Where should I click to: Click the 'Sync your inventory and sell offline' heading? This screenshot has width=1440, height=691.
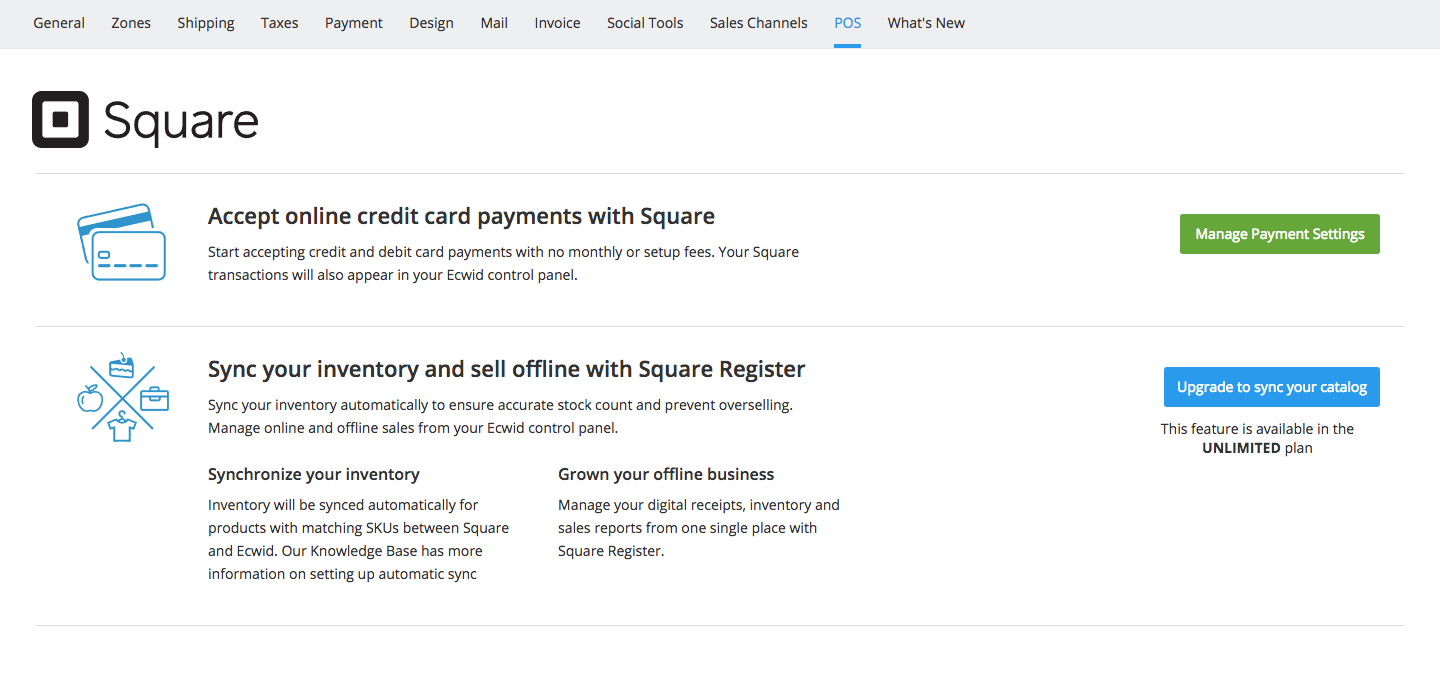tap(506, 369)
